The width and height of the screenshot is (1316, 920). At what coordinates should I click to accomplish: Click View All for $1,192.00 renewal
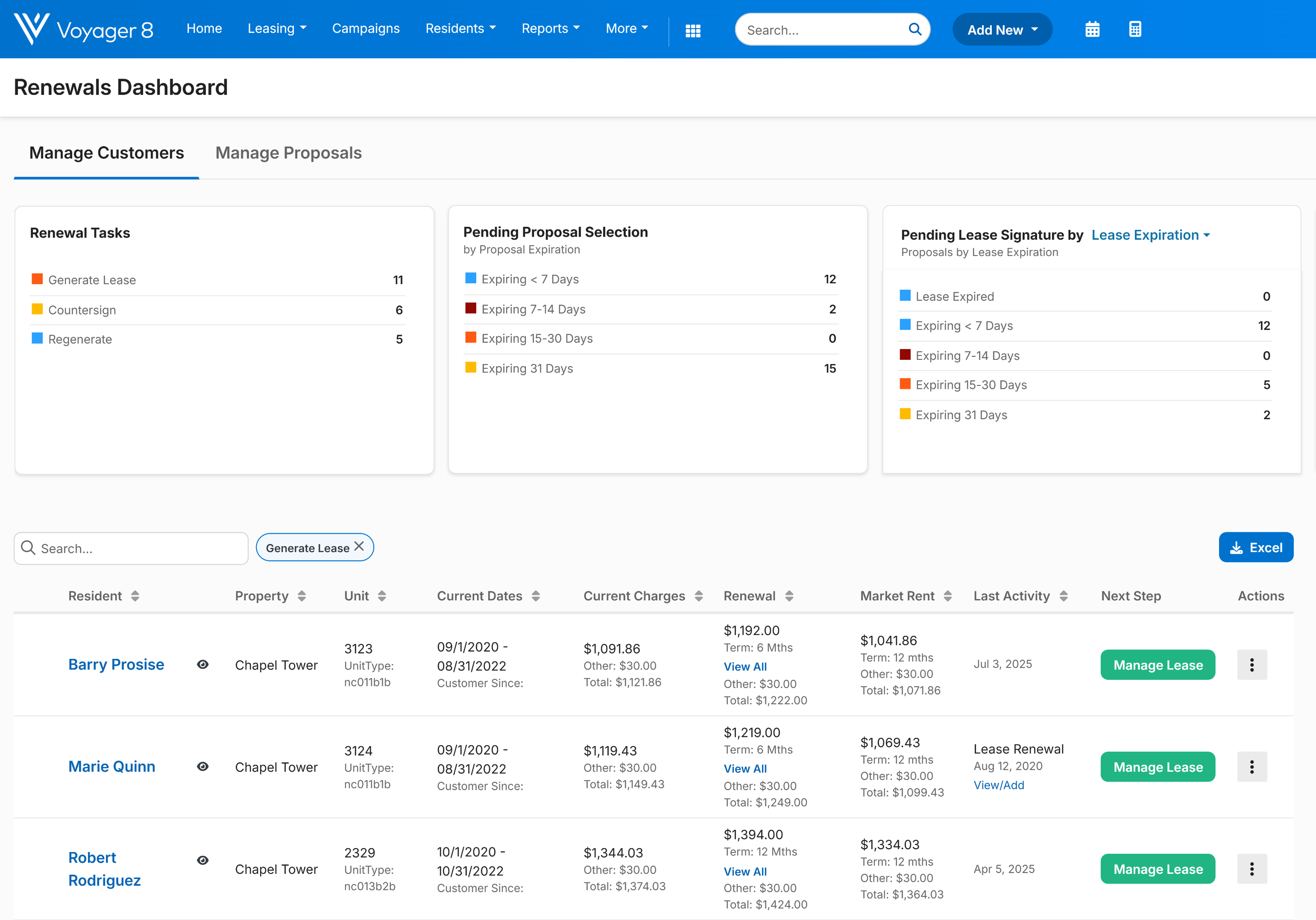[745, 667]
